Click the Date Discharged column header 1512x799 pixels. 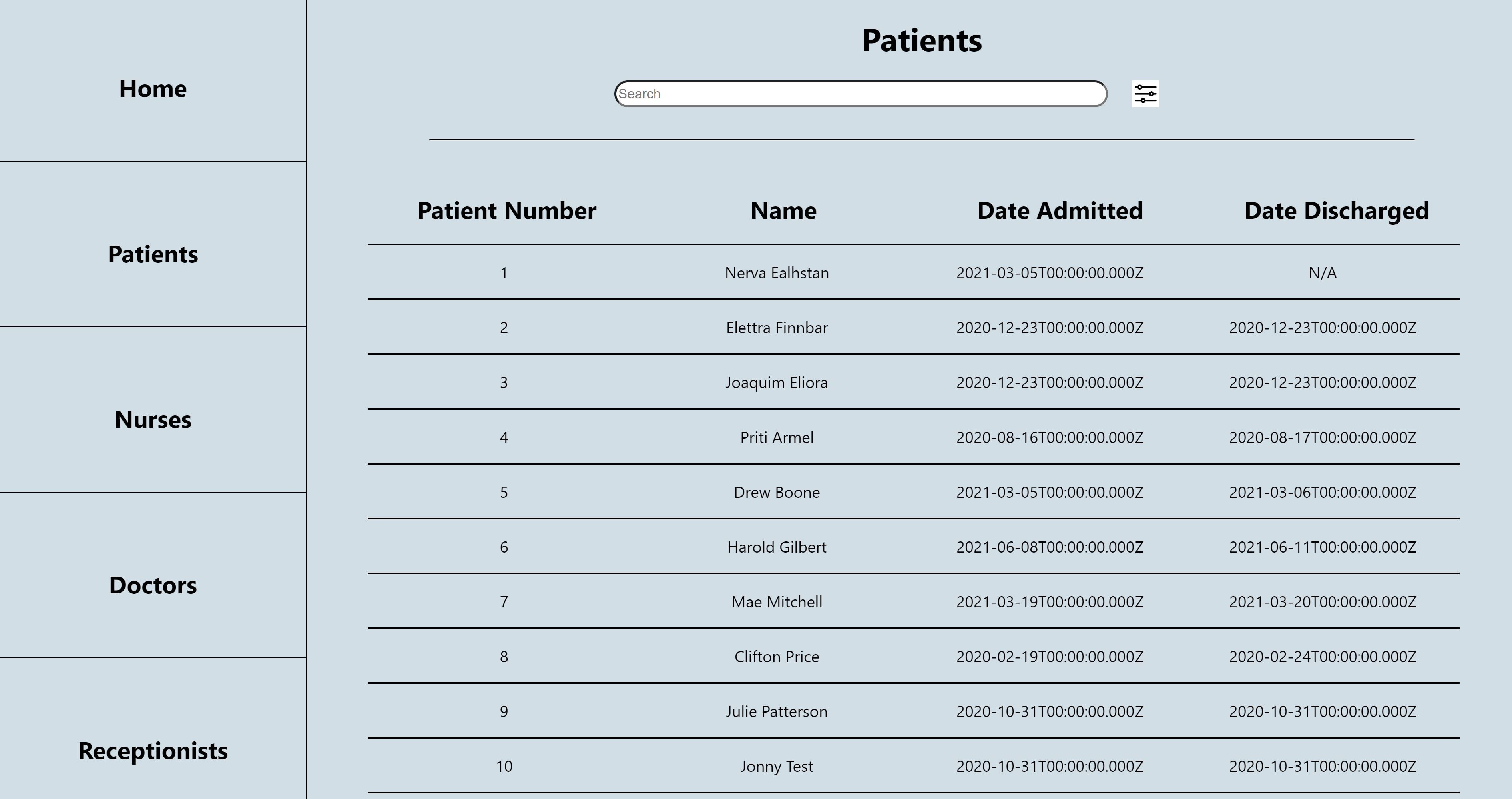(x=1336, y=211)
